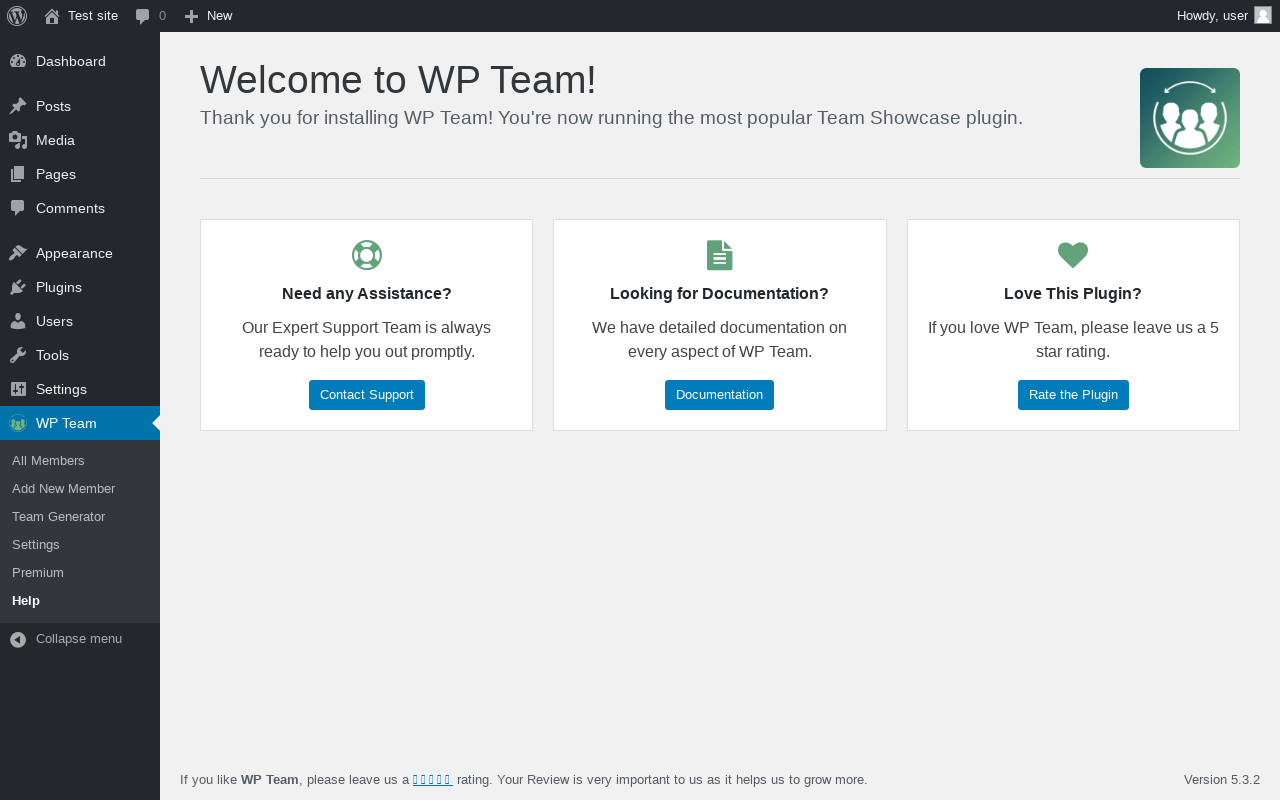The height and width of the screenshot is (800, 1280).
Task: Click the plus icon next to New
Action: (x=192, y=16)
